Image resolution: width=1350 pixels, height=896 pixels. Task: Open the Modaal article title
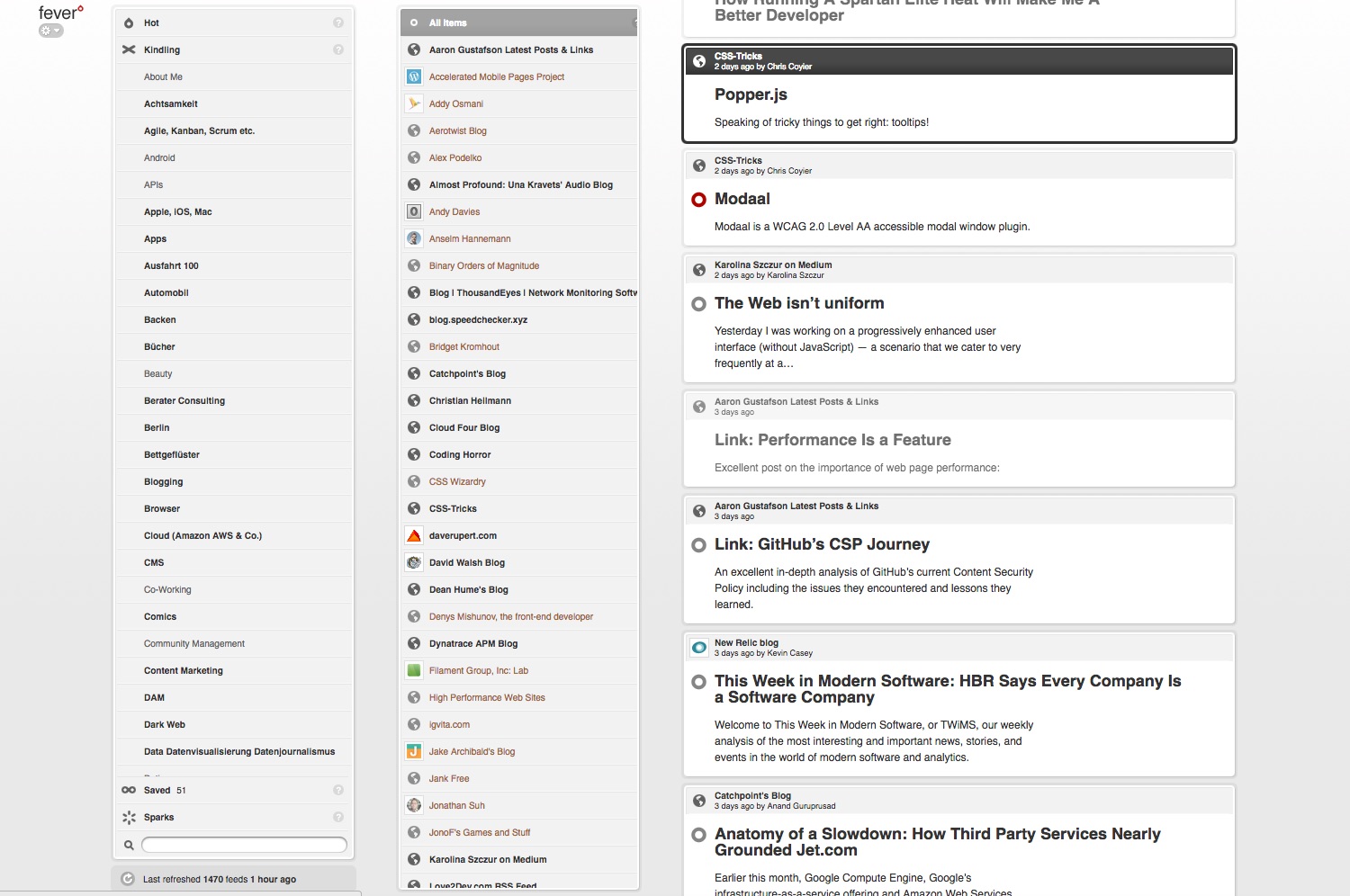tap(742, 199)
